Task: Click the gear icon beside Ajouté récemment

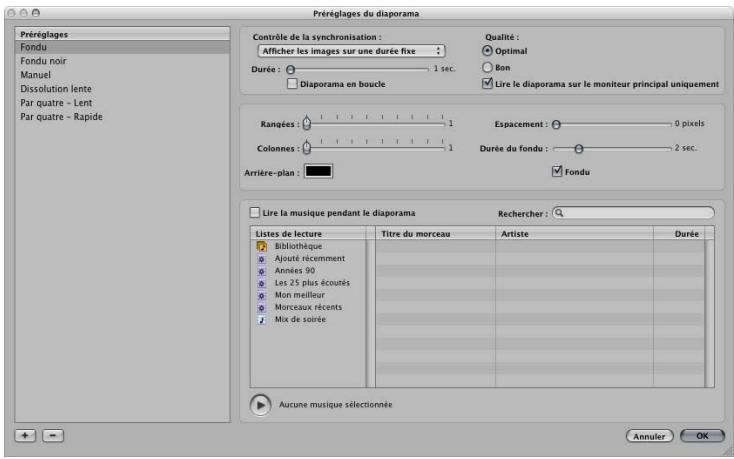Action: coord(262,259)
